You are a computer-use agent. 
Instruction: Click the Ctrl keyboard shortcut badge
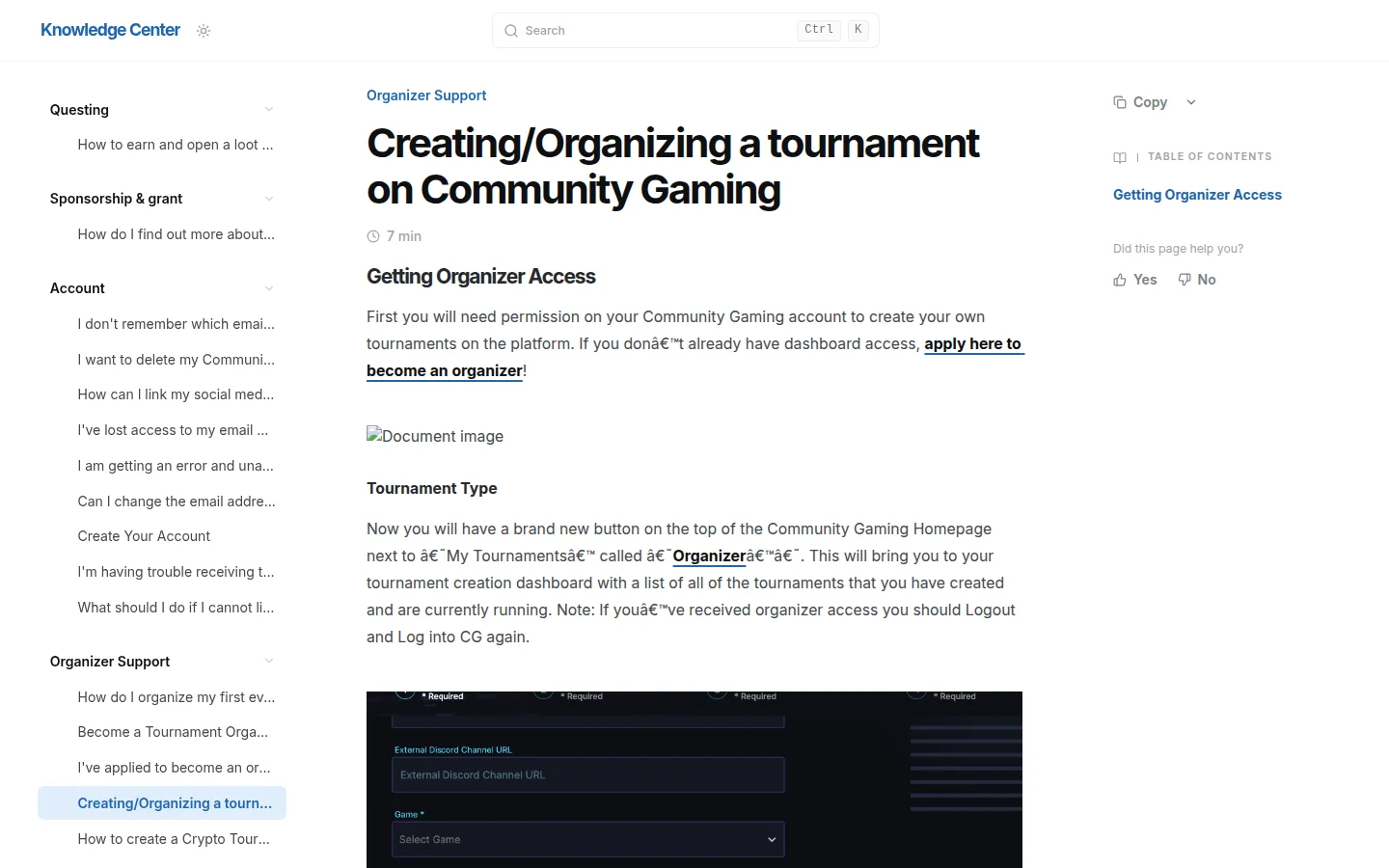(819, 30)
